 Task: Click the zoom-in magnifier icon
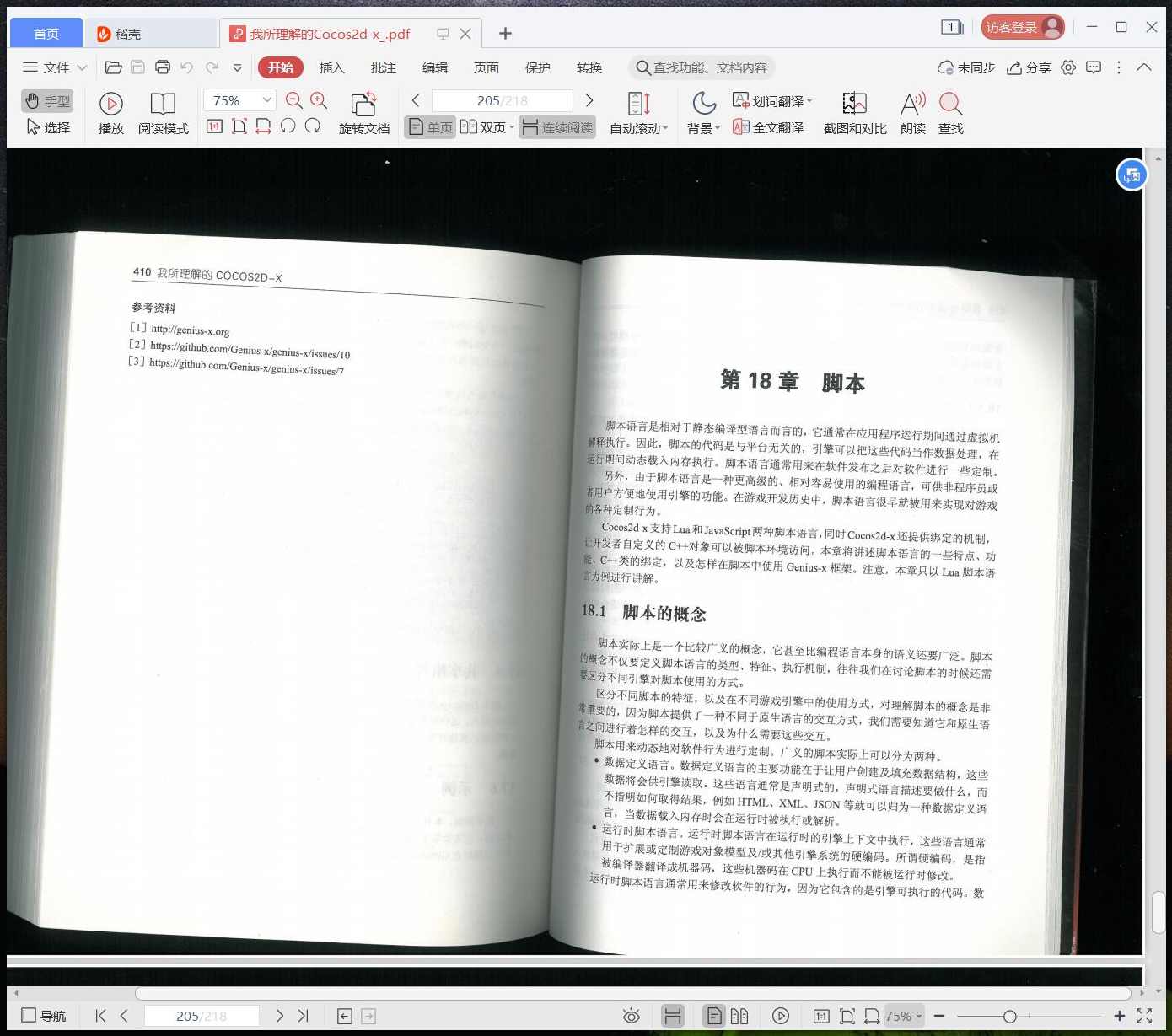pos(318,99)
